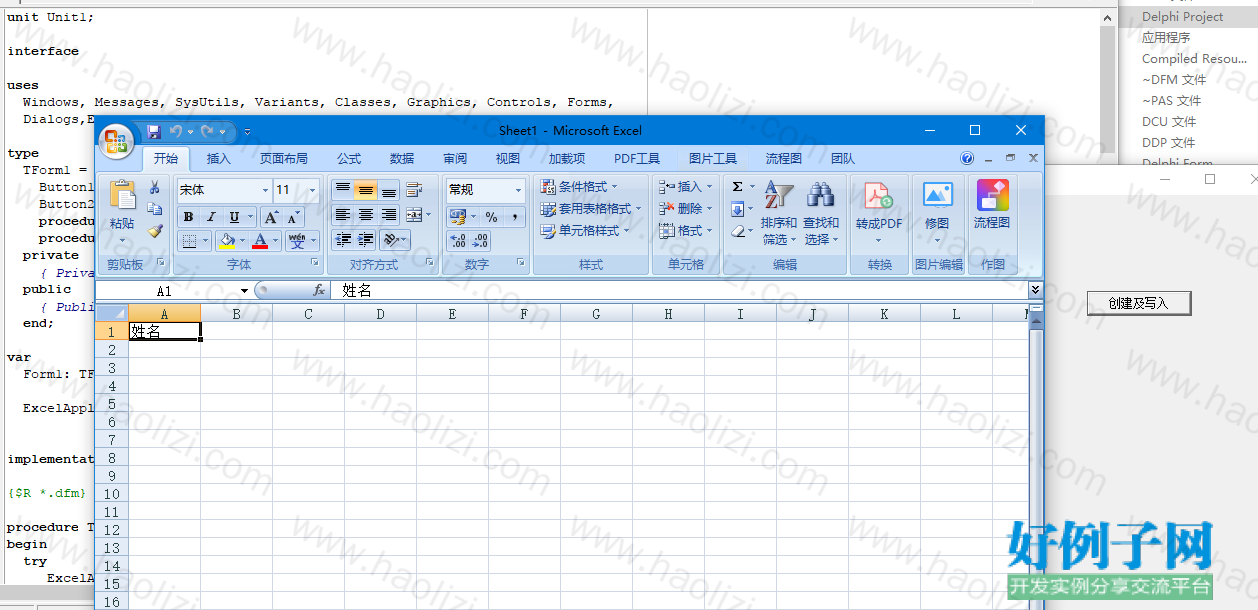This screenshot has width=1258, height=610.
Task: Switch to the 公式 tab
Action: pos(349,158)
